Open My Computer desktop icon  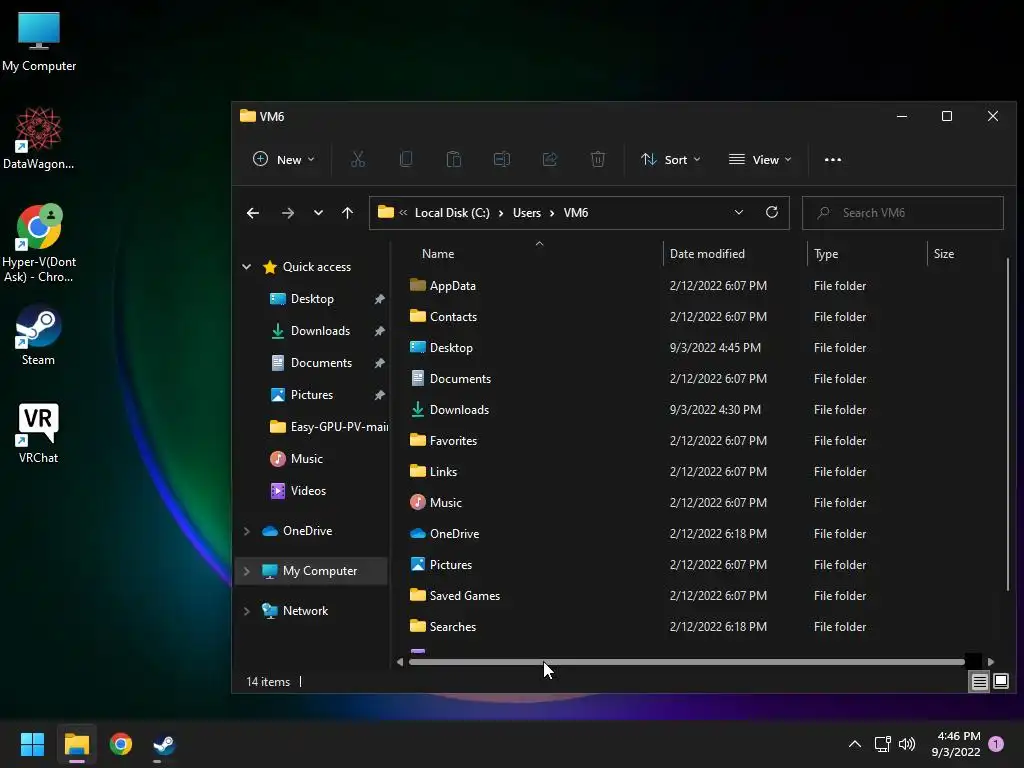pos(39,42)
